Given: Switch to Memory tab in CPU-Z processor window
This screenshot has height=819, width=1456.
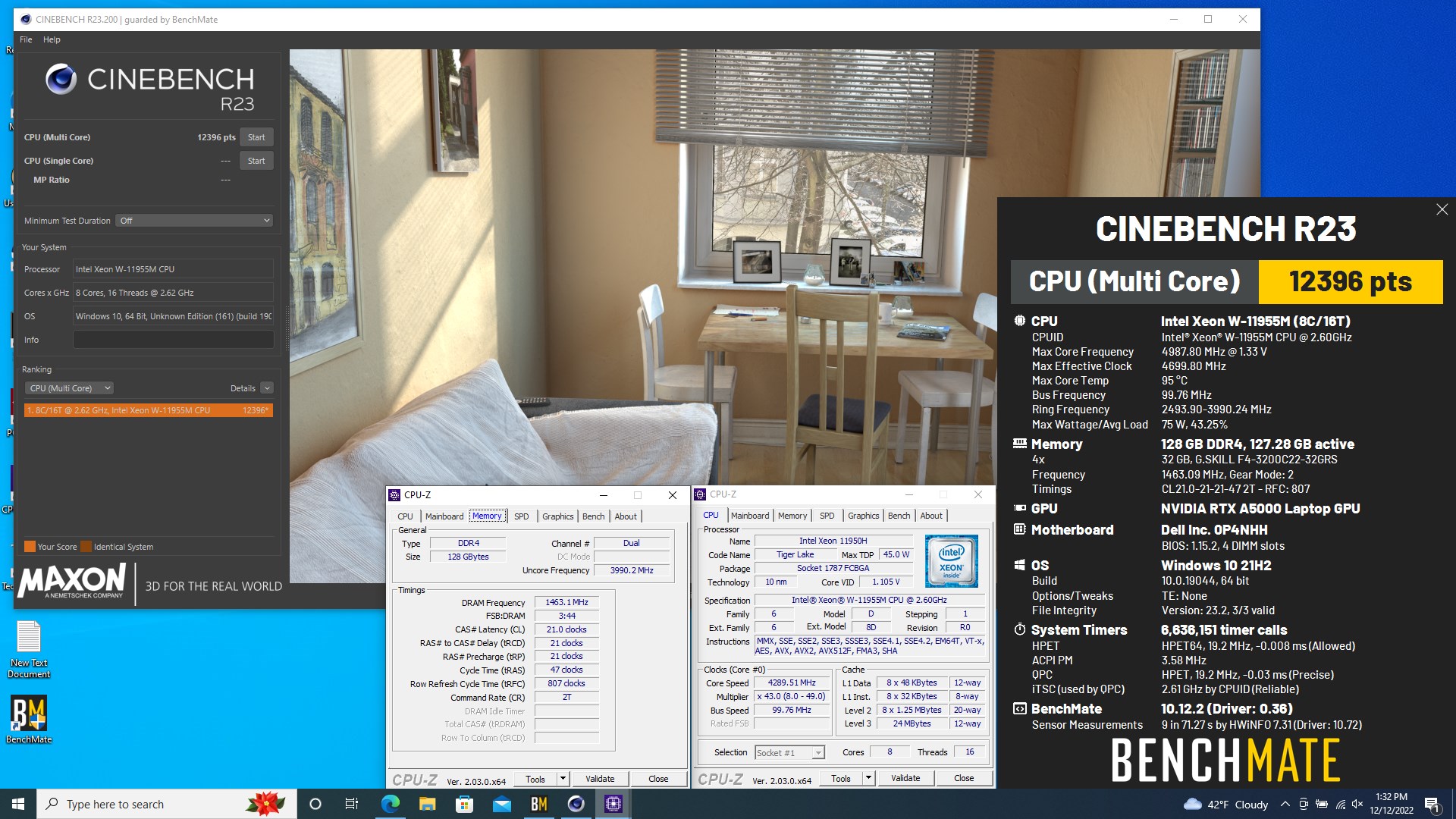Looking at the screenshot, I should click(x=792, y=516).
